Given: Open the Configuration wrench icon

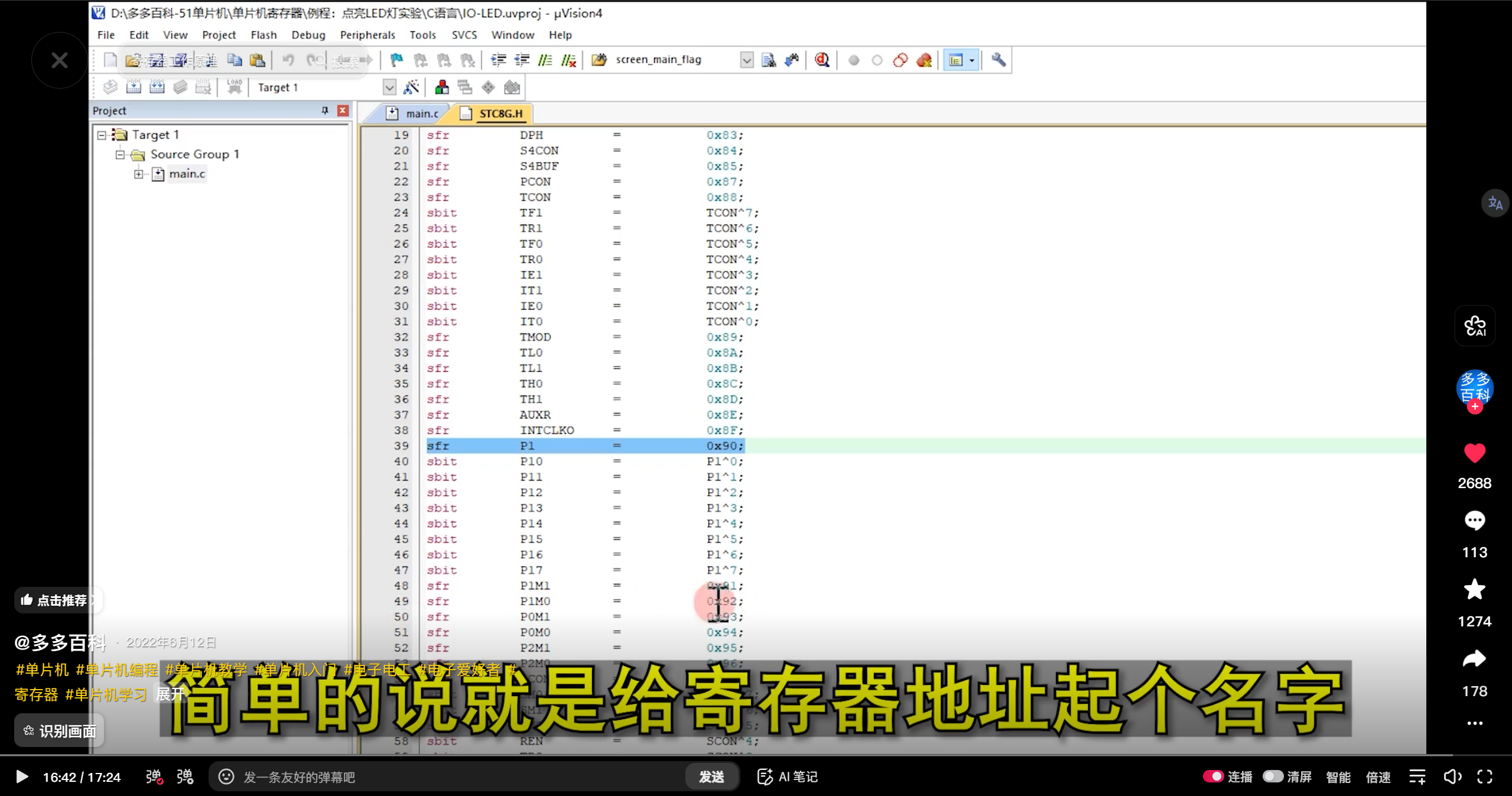Looking at the screenshot, I should click(x=999, y=60).
